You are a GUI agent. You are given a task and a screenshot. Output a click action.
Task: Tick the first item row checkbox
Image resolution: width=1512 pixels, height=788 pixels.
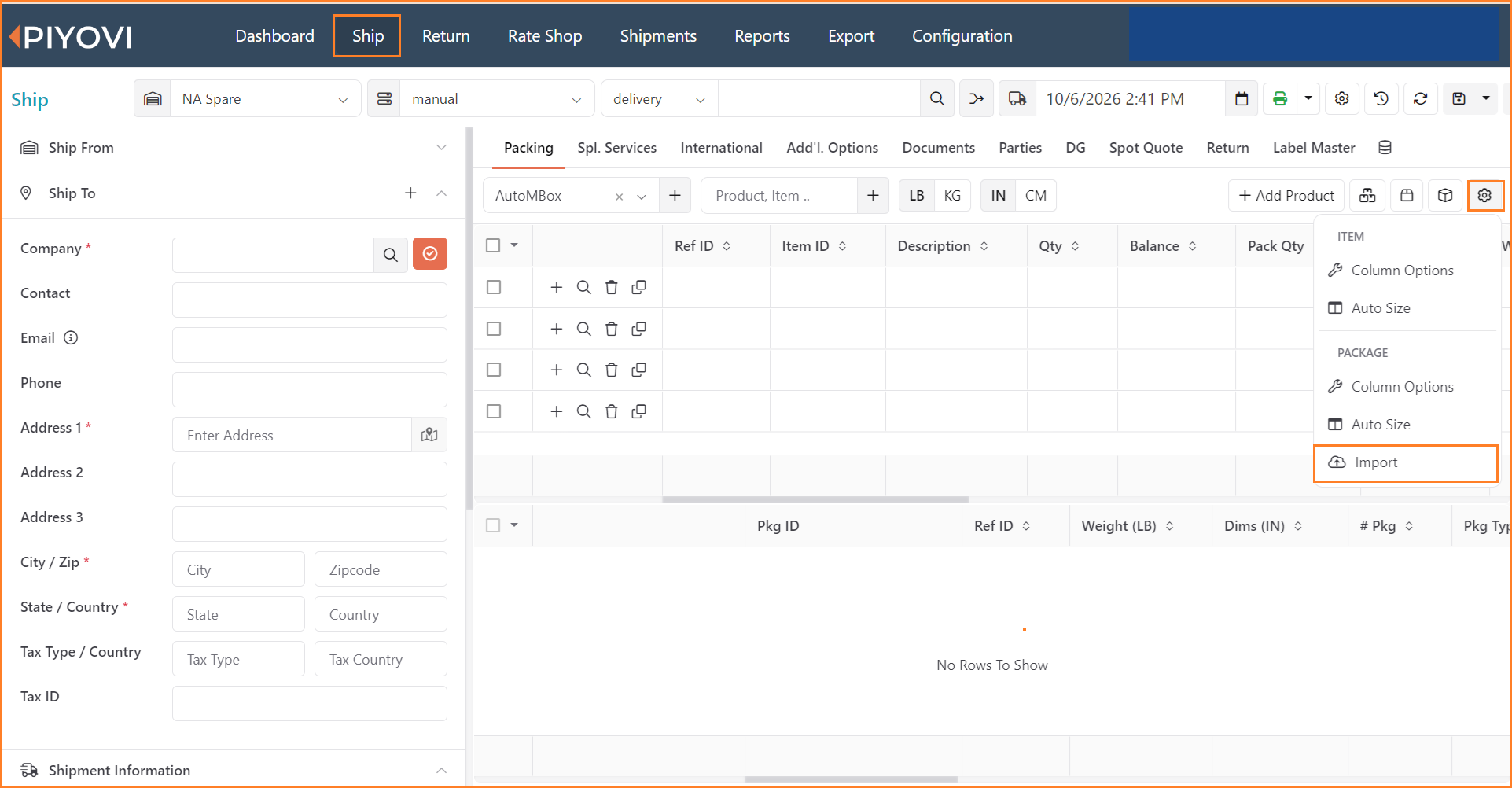click(x=494, y=287)
